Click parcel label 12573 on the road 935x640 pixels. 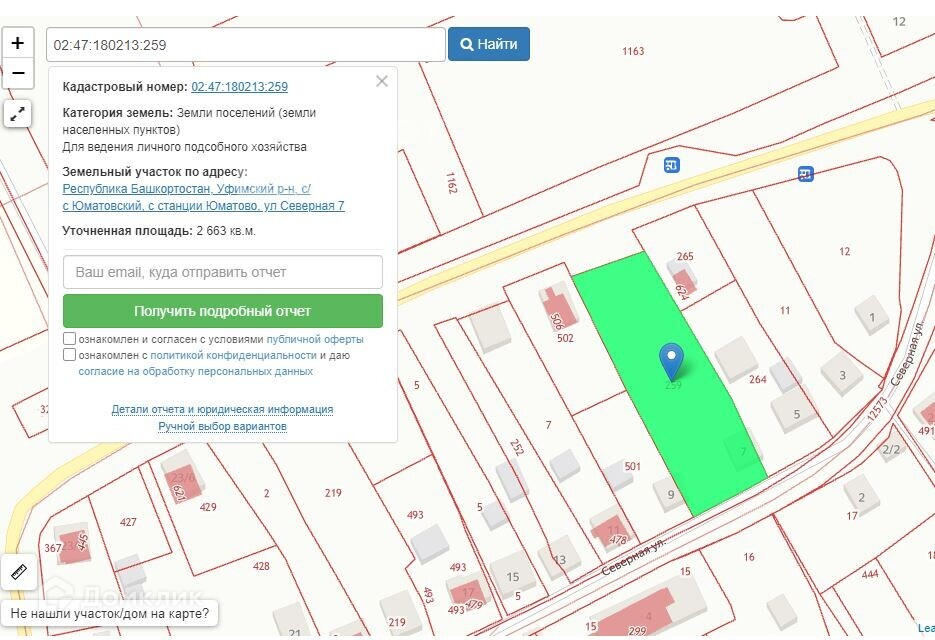pos(877,409)
